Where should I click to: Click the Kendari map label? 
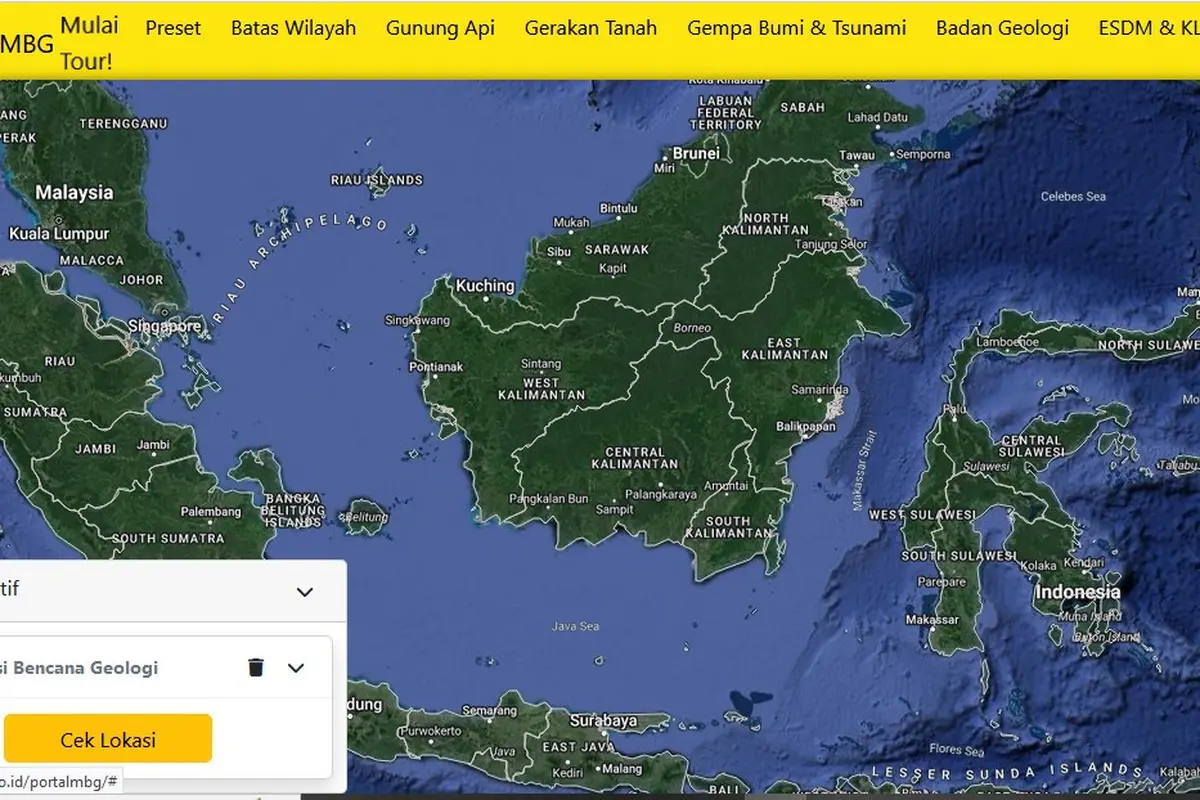coord(1084,565)
